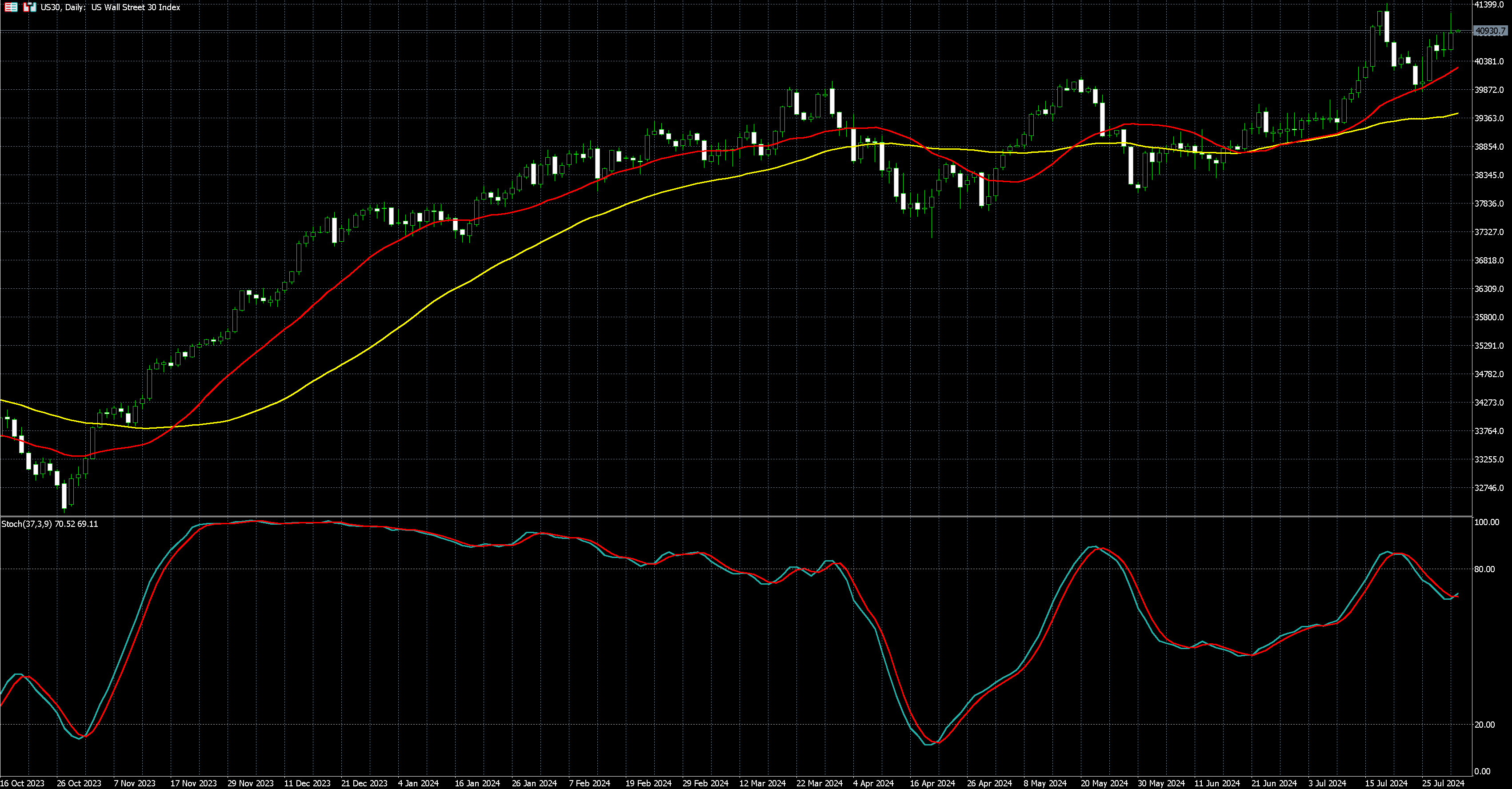Click the 20 May 2024 date label

tap(1104, 783)
